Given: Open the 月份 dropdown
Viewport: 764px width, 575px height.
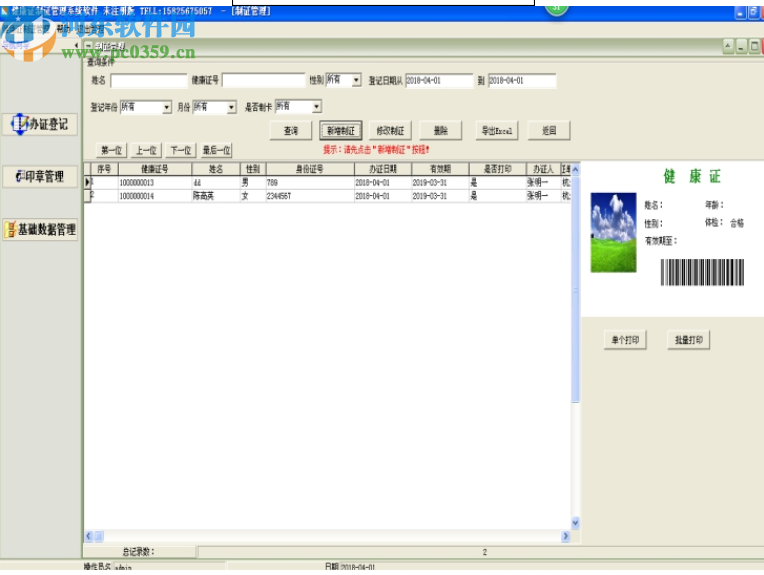Looking at the screenshot, I should [x=214, y=107].
